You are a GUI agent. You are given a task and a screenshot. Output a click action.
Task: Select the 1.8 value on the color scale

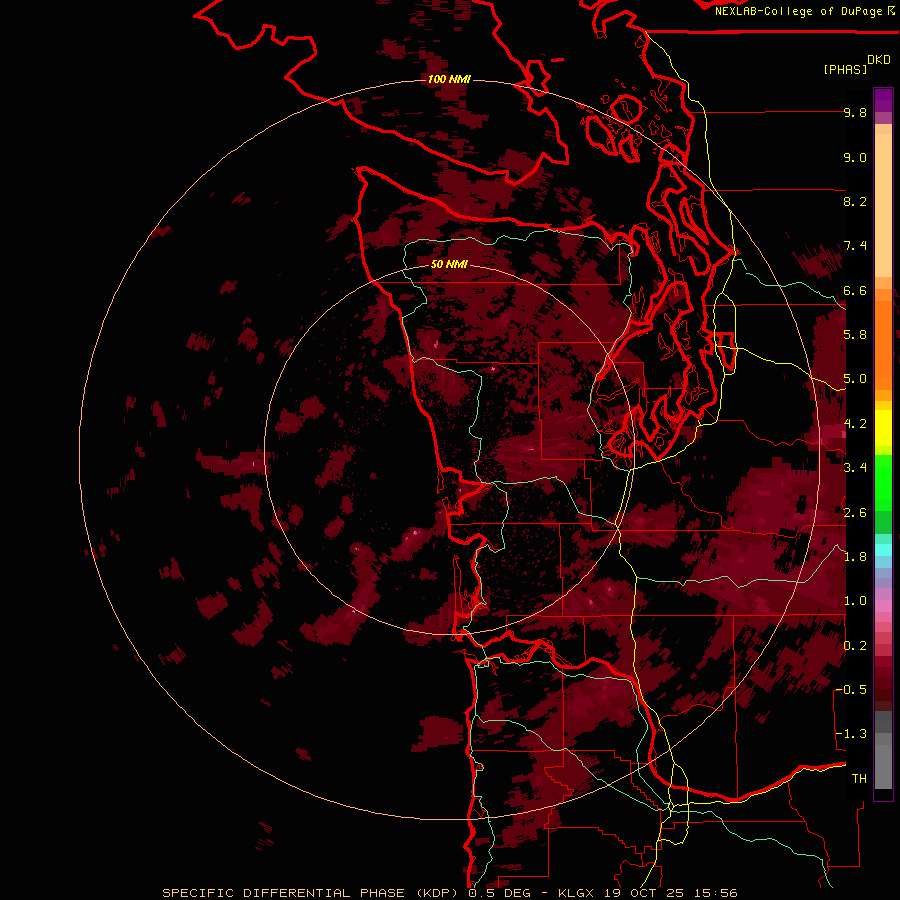pos(855,557)
